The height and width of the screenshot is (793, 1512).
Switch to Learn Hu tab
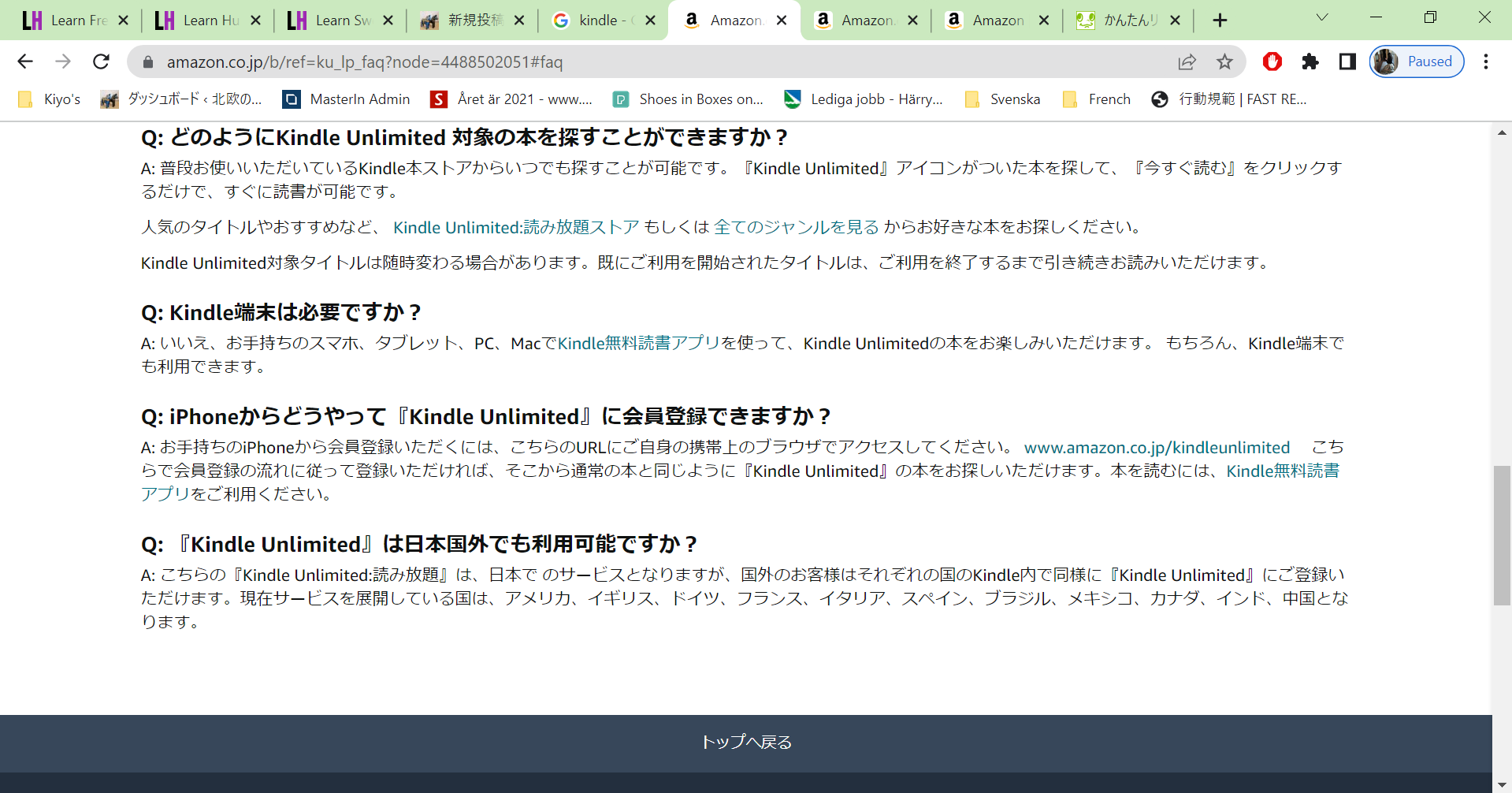pos(199,20)
